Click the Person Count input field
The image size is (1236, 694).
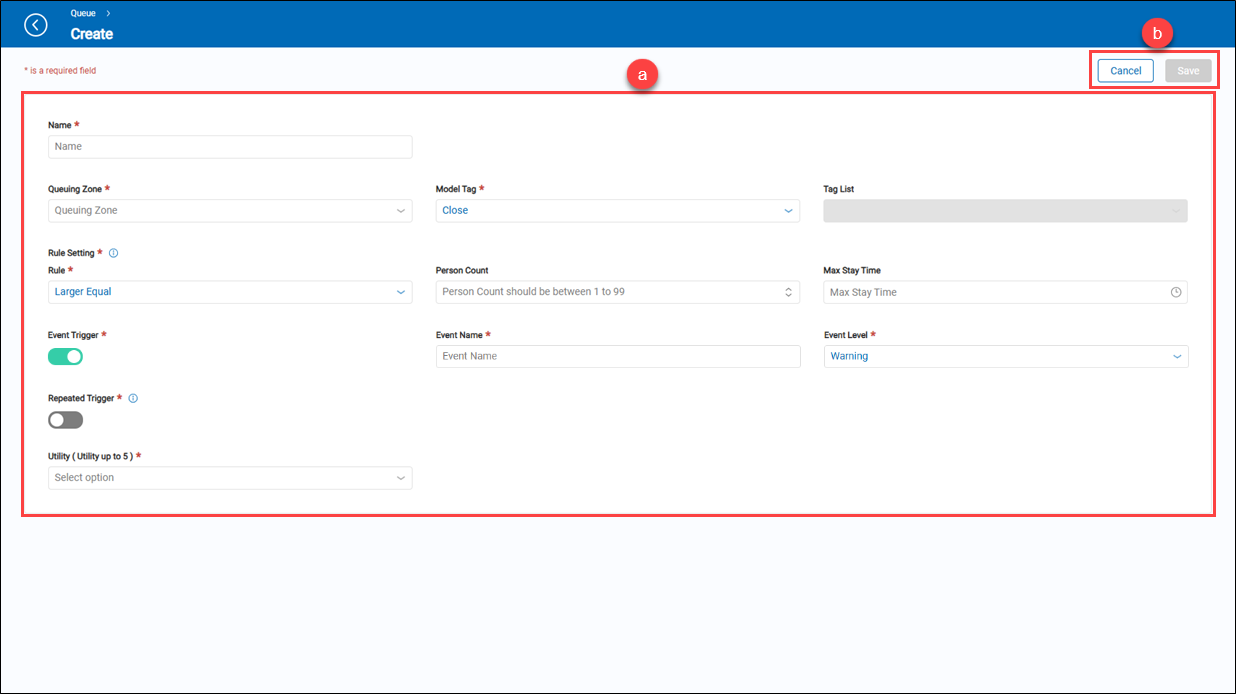[607, 292]
